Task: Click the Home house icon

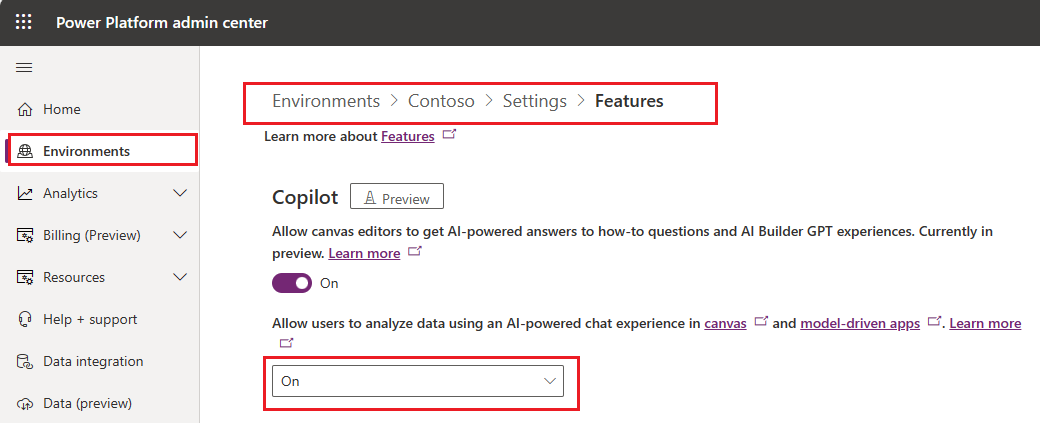Action: pos(26,109)
